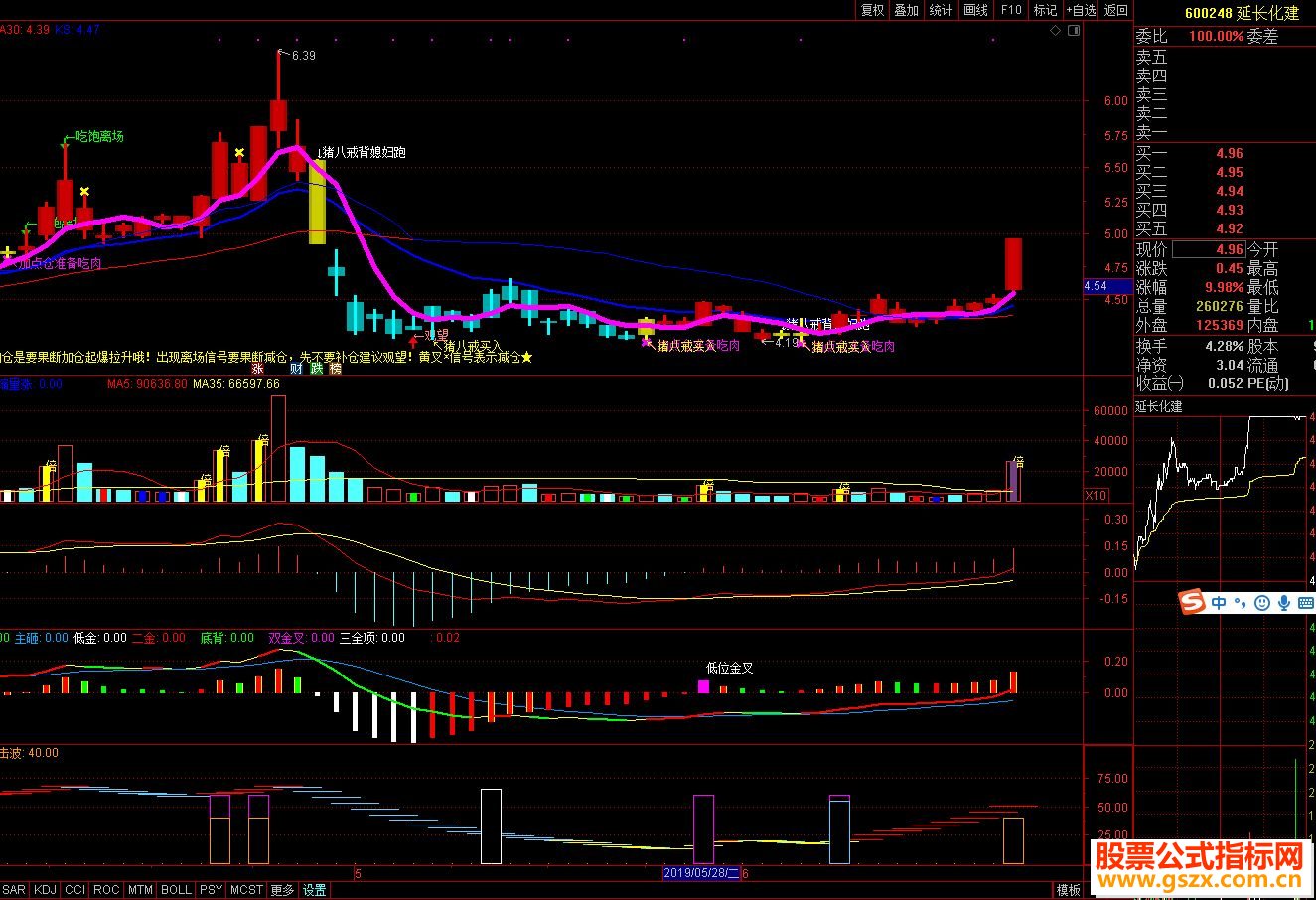Screen dimensions: 1316x900
Task: Click the 返回 back button
Action: point(1115,10)
